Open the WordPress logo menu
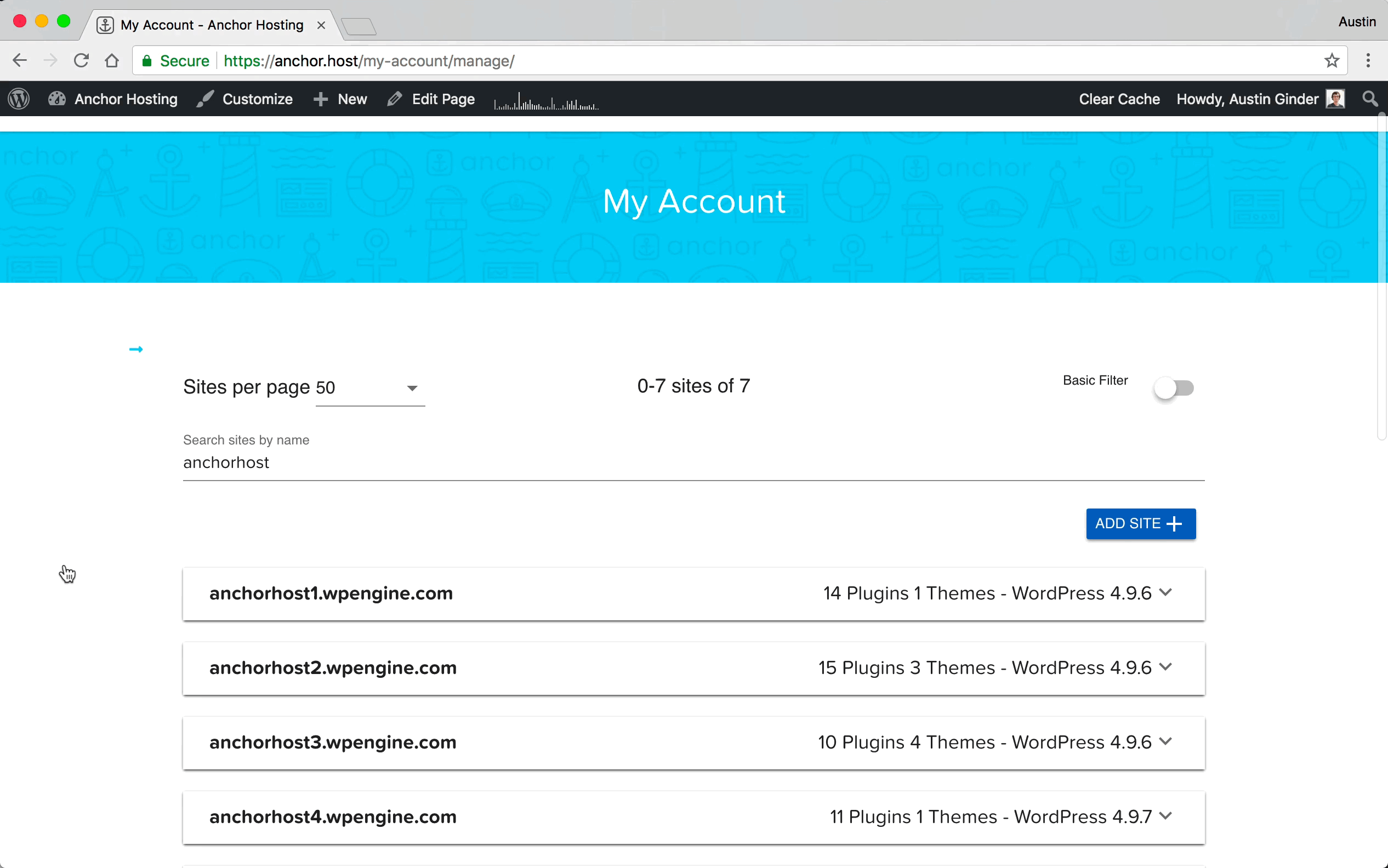Screen dimensions: 1388x868 19,99
